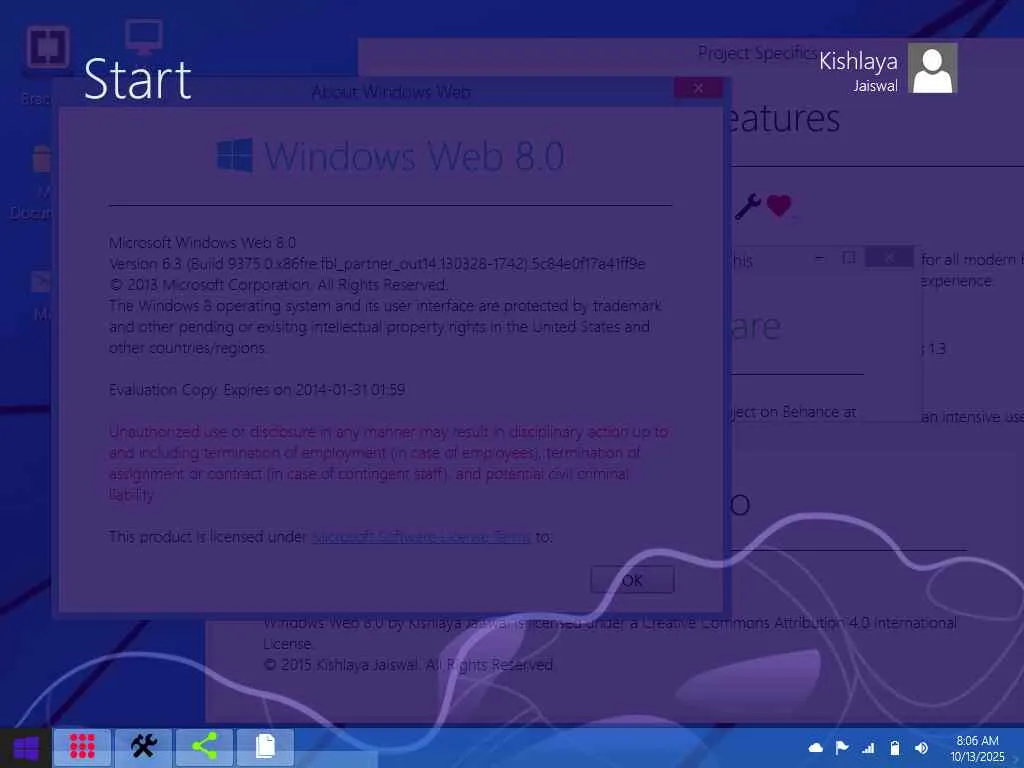Viewport: 1024px width, 768px height.
Task: Check the cloud icon in system tray
Action: tap(815, 748)
